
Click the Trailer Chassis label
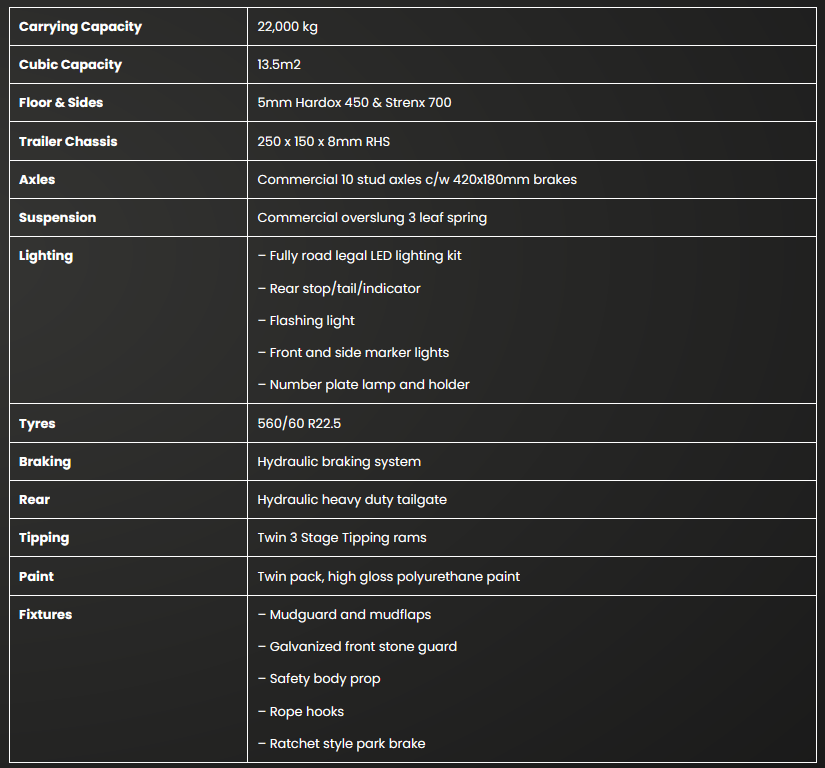(68, 142)
